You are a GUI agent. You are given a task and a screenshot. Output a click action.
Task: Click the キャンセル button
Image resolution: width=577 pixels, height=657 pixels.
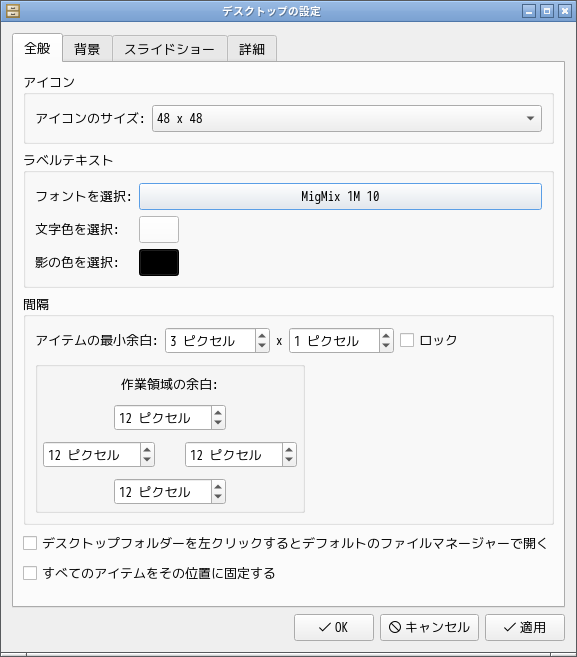click(x=429, y=627)
